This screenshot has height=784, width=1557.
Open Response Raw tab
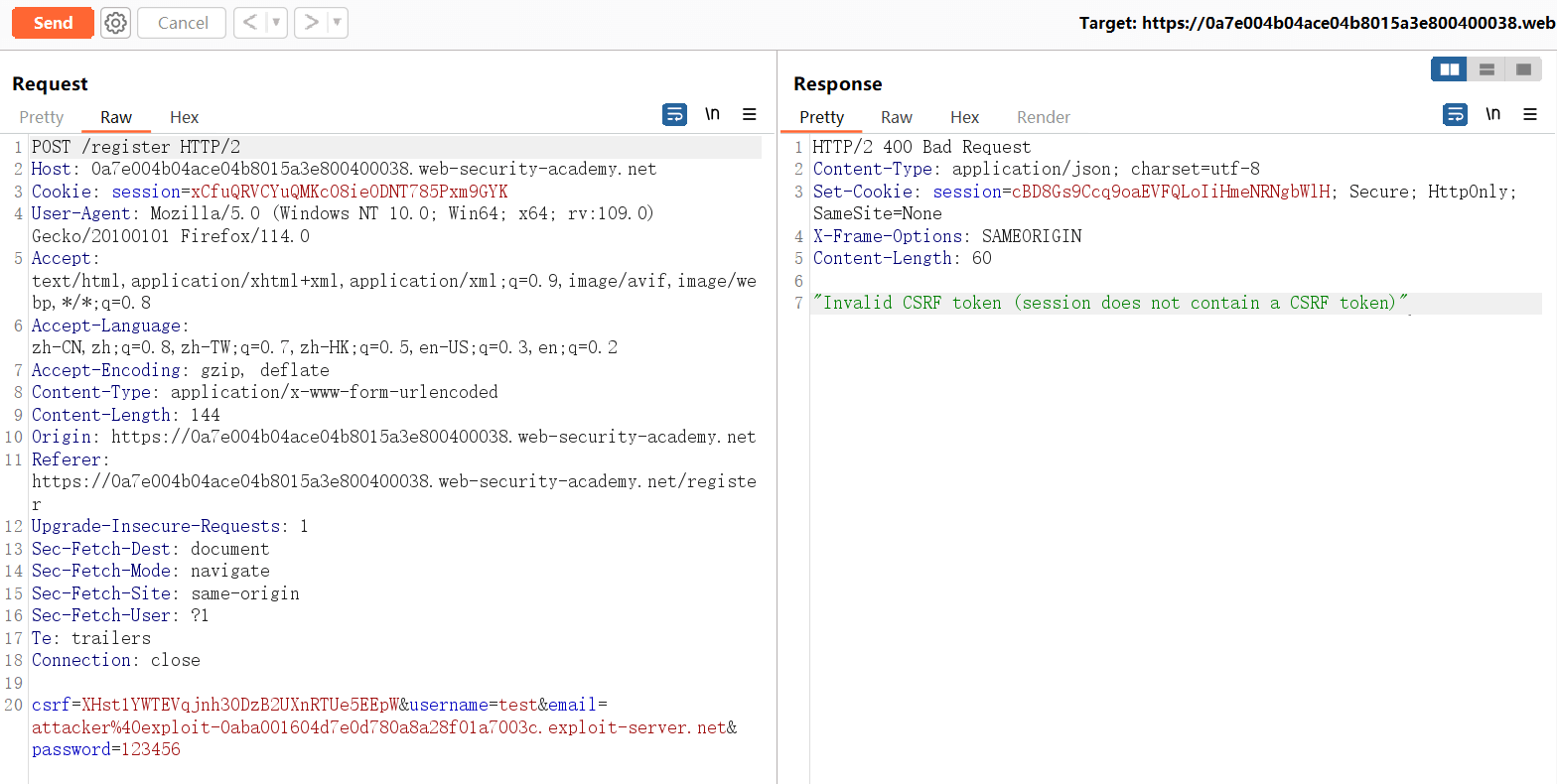click(x=896, y=117)
